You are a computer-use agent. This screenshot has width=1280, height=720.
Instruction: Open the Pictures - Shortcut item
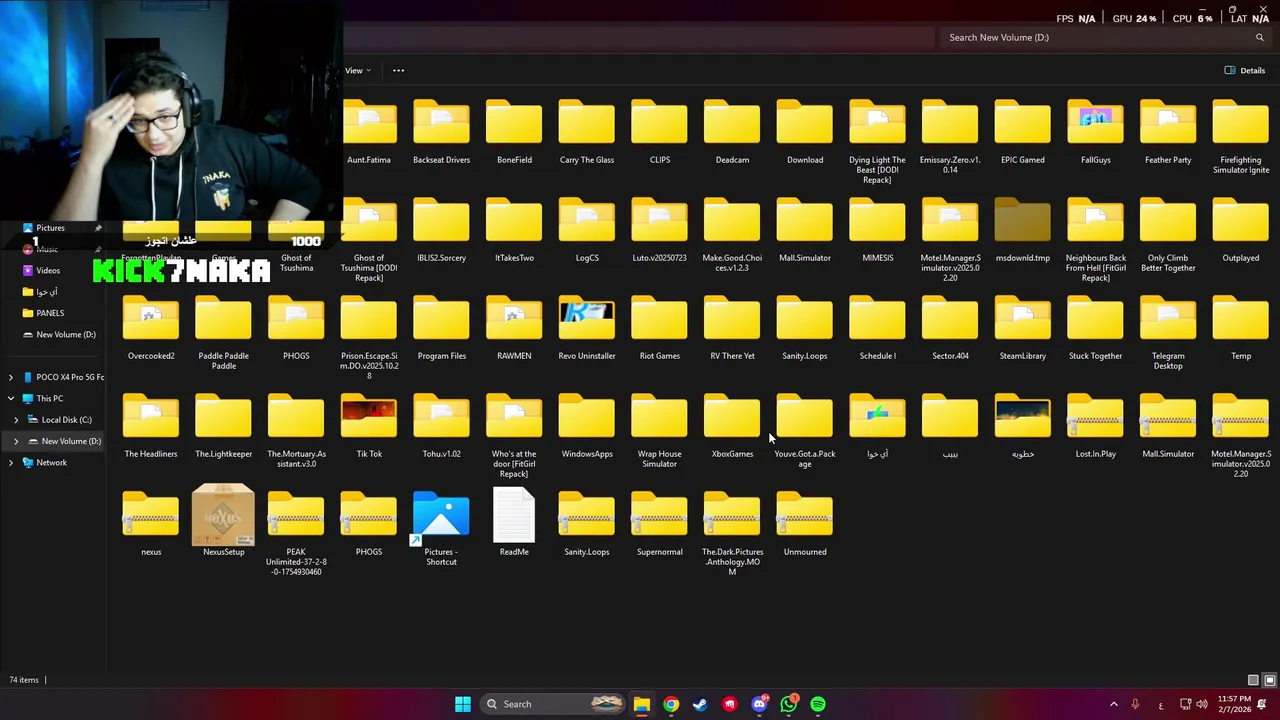(441, 528)
